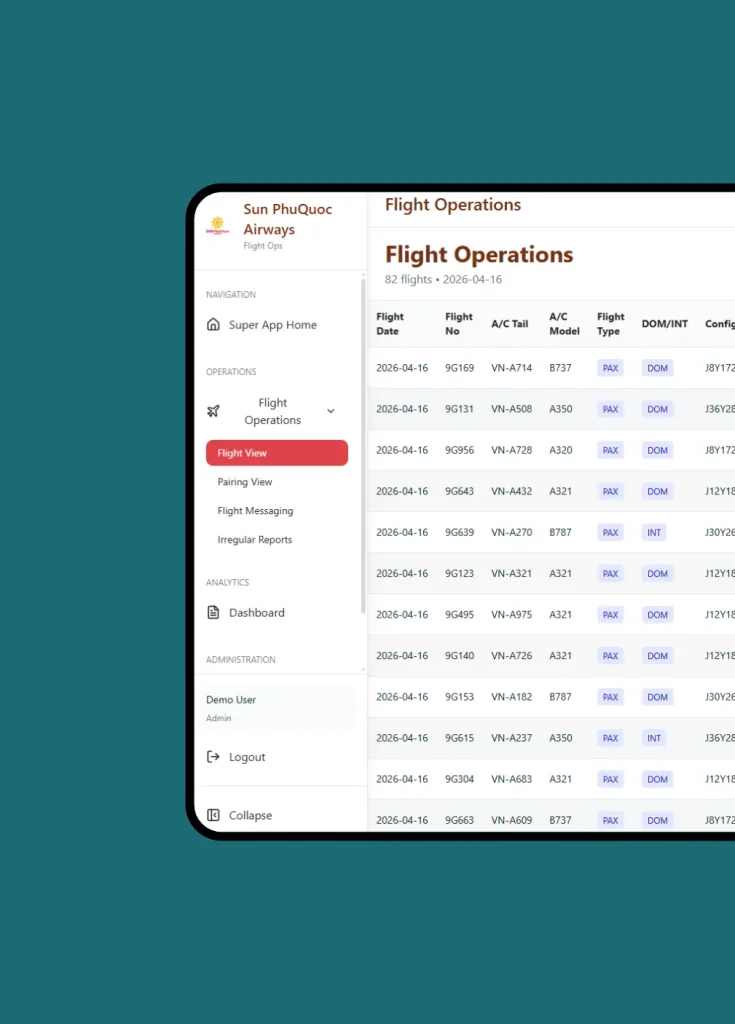
Task: Click the Logout arrow icon
Action: pos(213,757)
